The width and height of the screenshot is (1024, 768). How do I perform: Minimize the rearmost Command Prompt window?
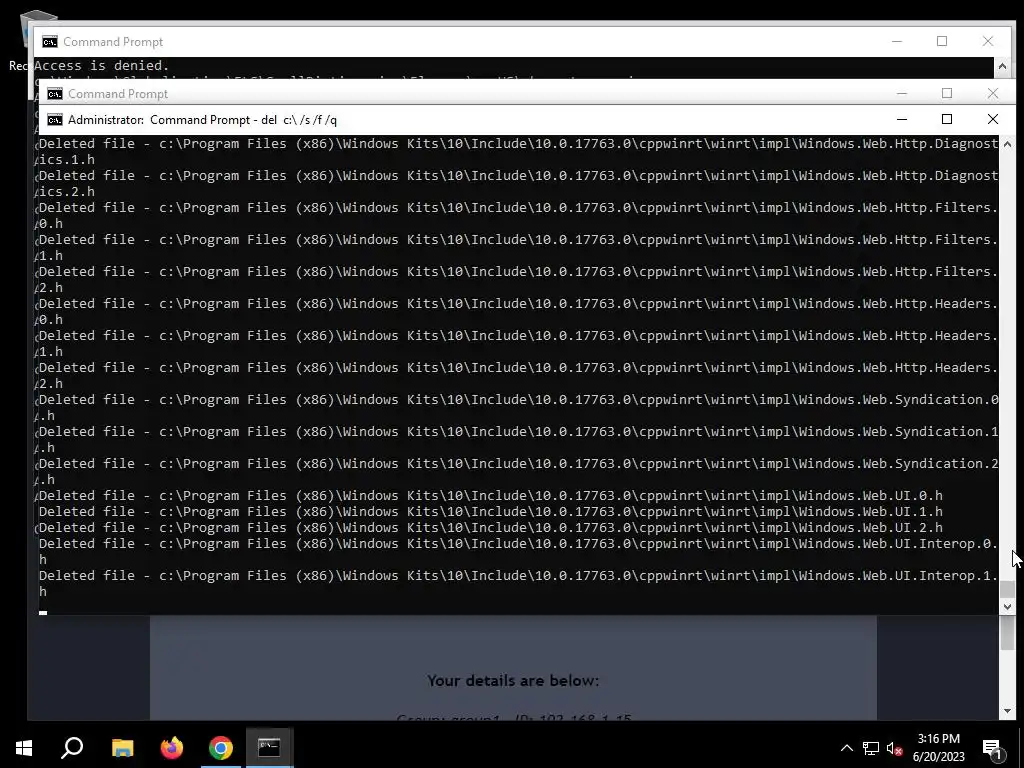897,41
